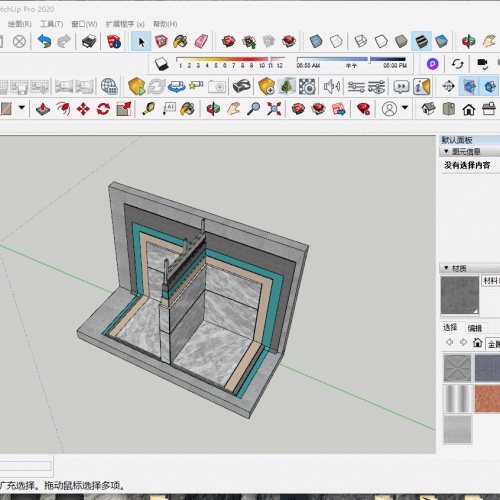Collapse the 材质 panel
The width and height of the screenshot is (500, 500).
(x=446, y=268)
